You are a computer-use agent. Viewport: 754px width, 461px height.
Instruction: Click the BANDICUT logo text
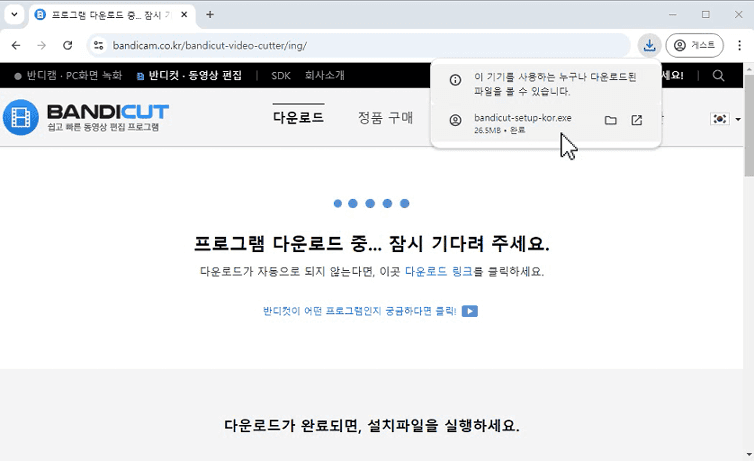coord(108,112)
